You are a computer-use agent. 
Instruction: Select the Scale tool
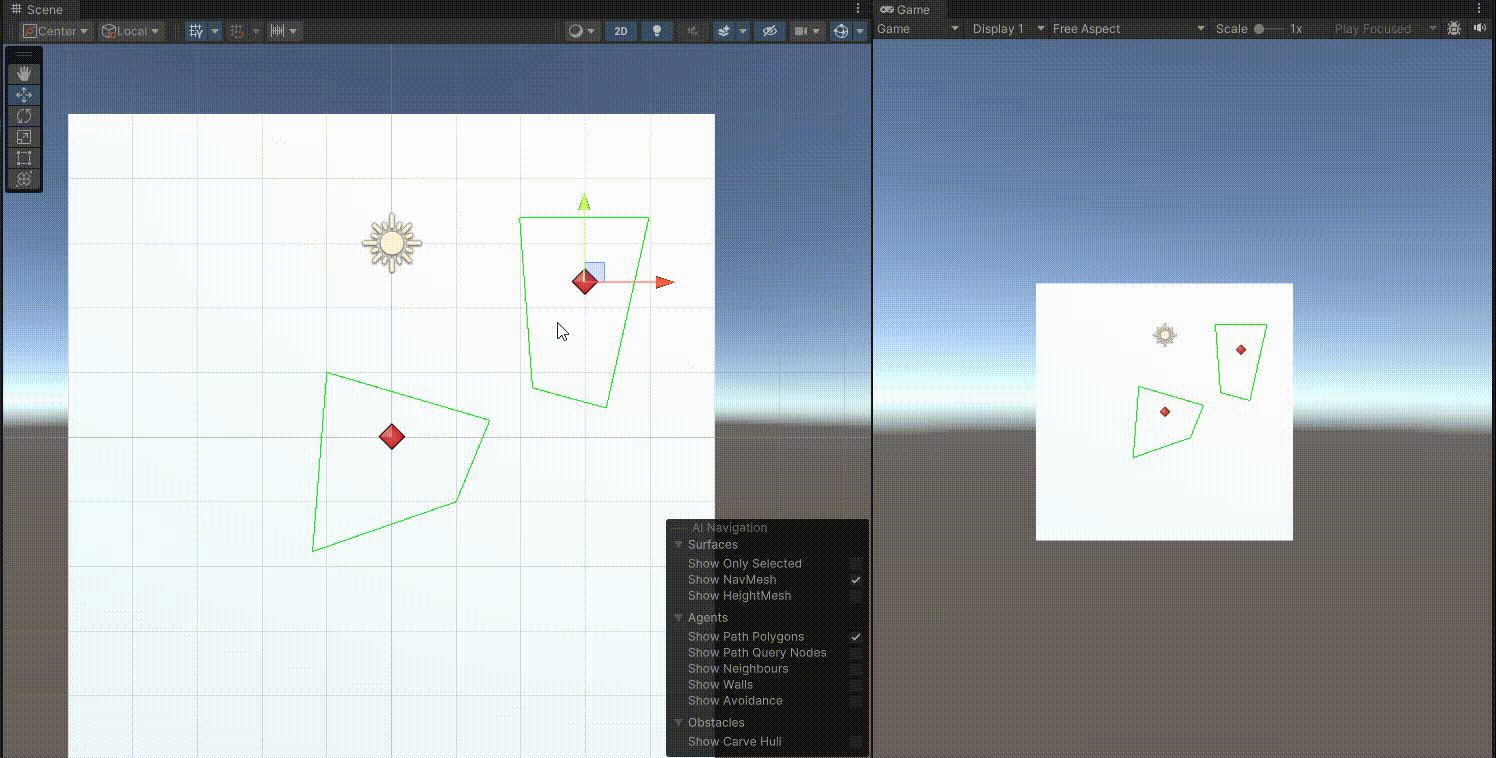point(24,137)
